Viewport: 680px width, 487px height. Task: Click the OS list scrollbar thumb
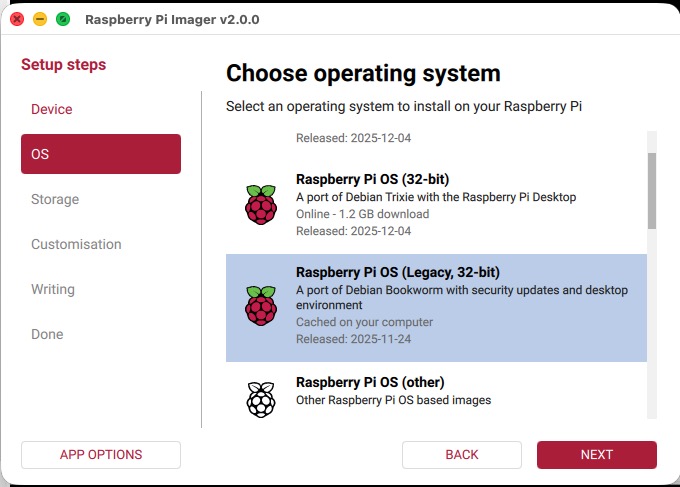651,190
